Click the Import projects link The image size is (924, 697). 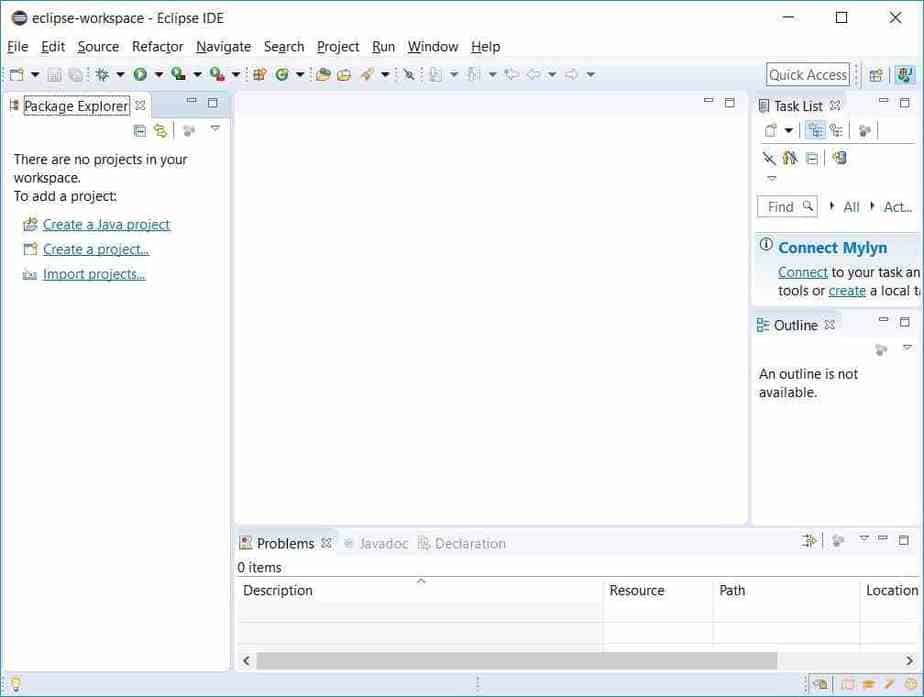(x=94, y=274)
